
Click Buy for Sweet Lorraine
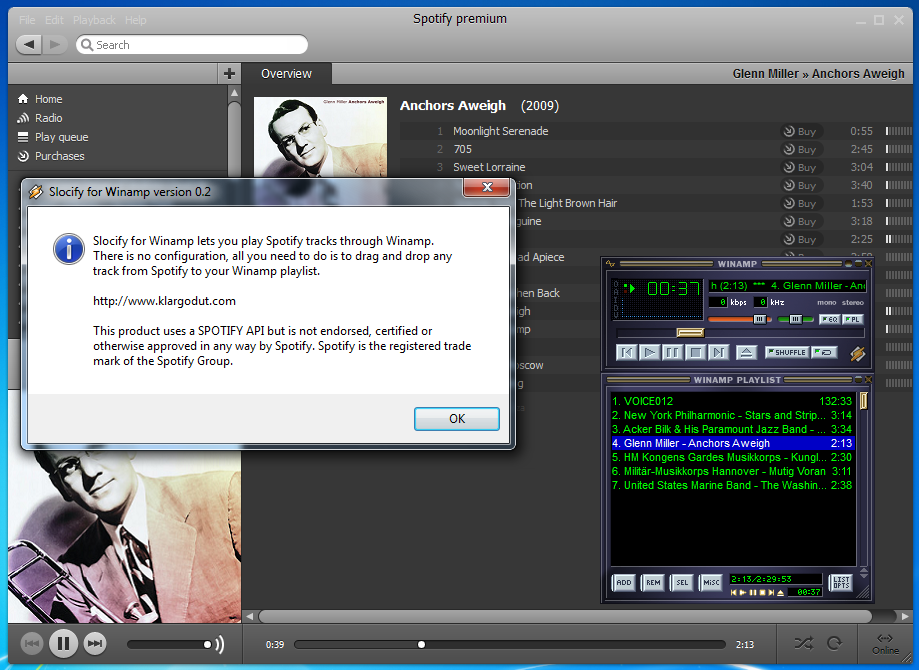(x=800, y=167)
